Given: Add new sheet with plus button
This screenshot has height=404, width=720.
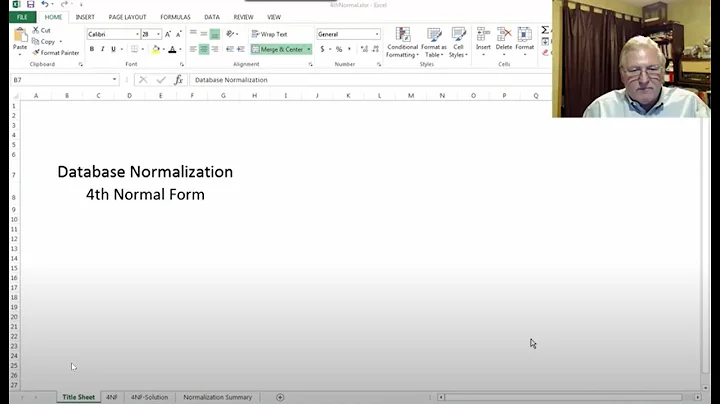Looking at the screenshot, I should [x=280, y=398].
